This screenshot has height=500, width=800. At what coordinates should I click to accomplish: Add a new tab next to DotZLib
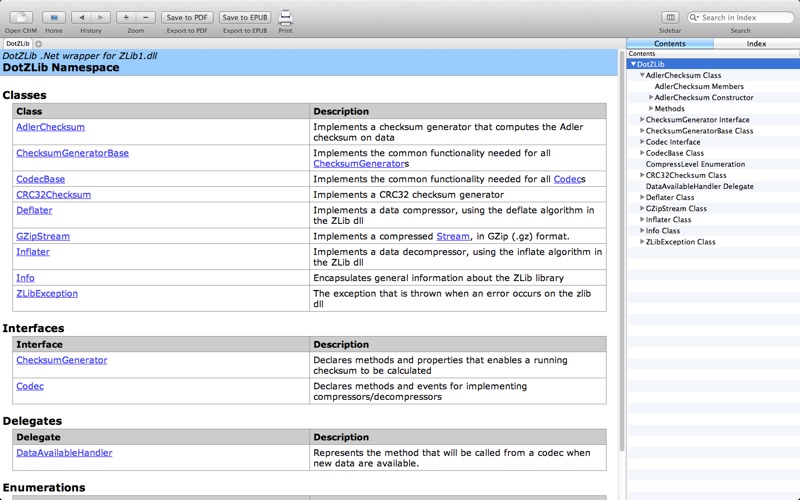click(38, 44)
